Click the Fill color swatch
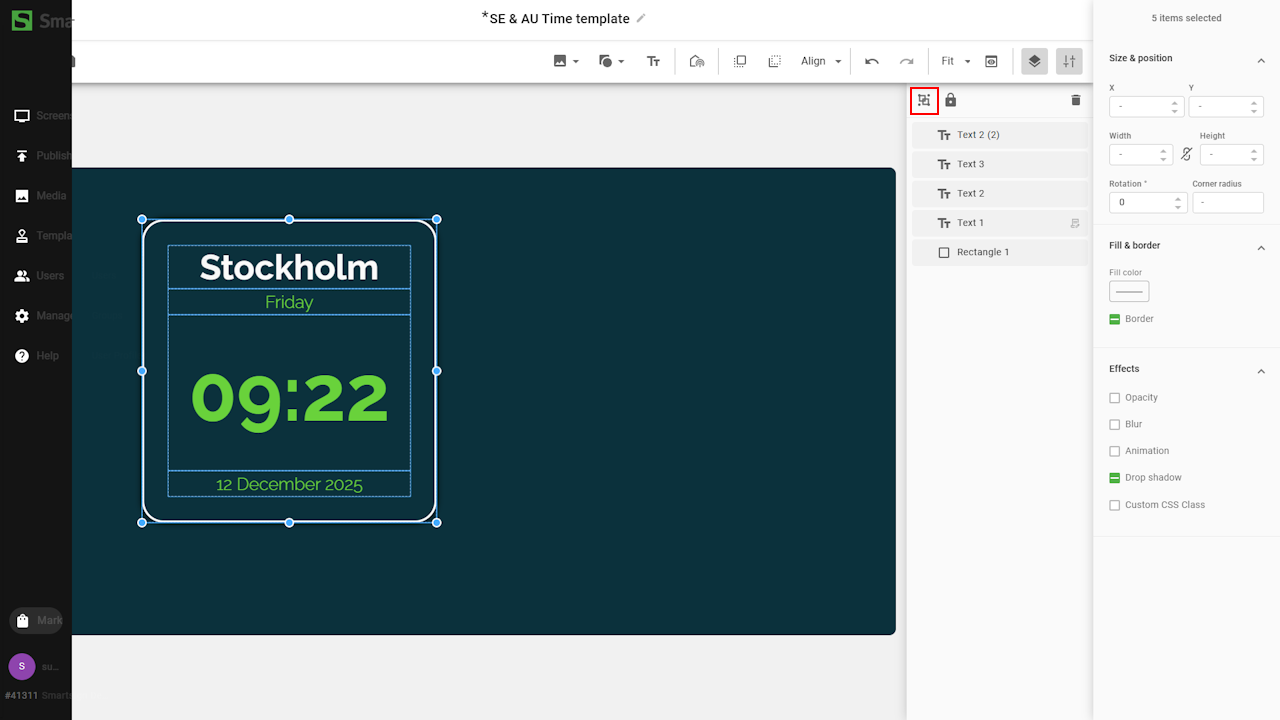Screen dimensions: 1280x720 click(x=1129, y=291)
